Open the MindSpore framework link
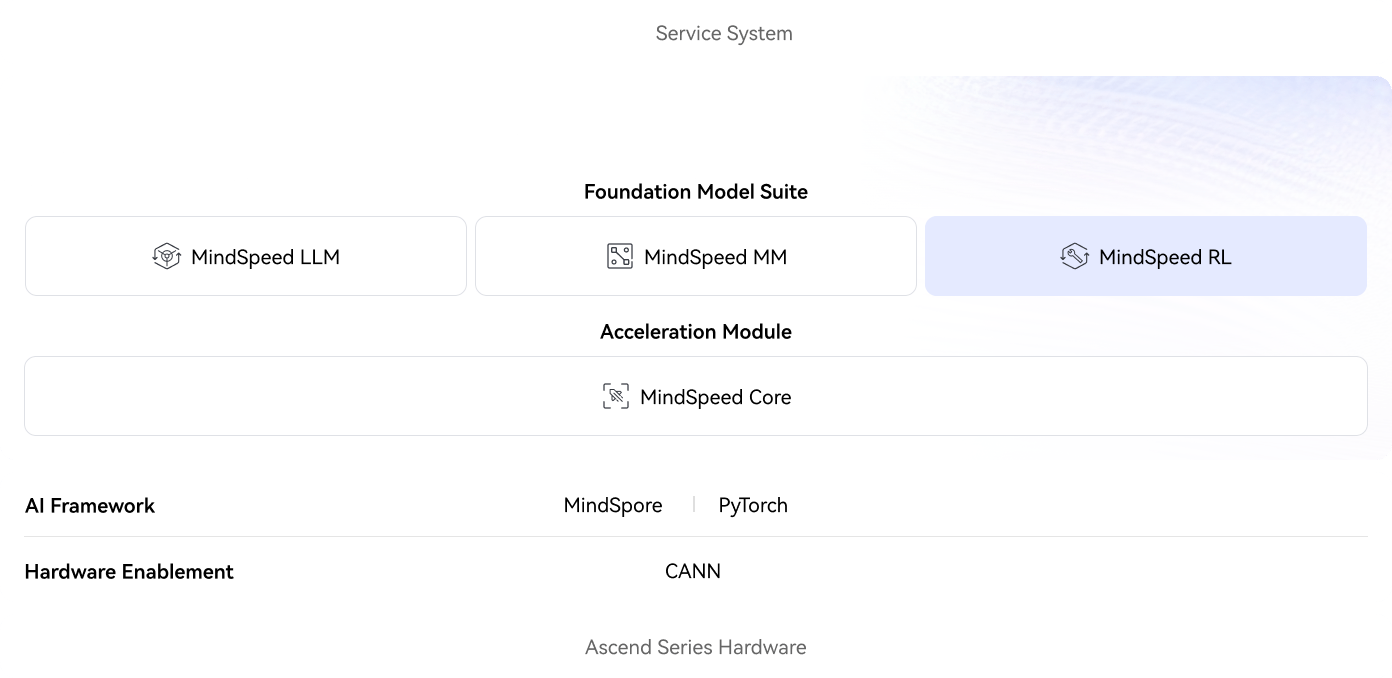 coord(613,505)
